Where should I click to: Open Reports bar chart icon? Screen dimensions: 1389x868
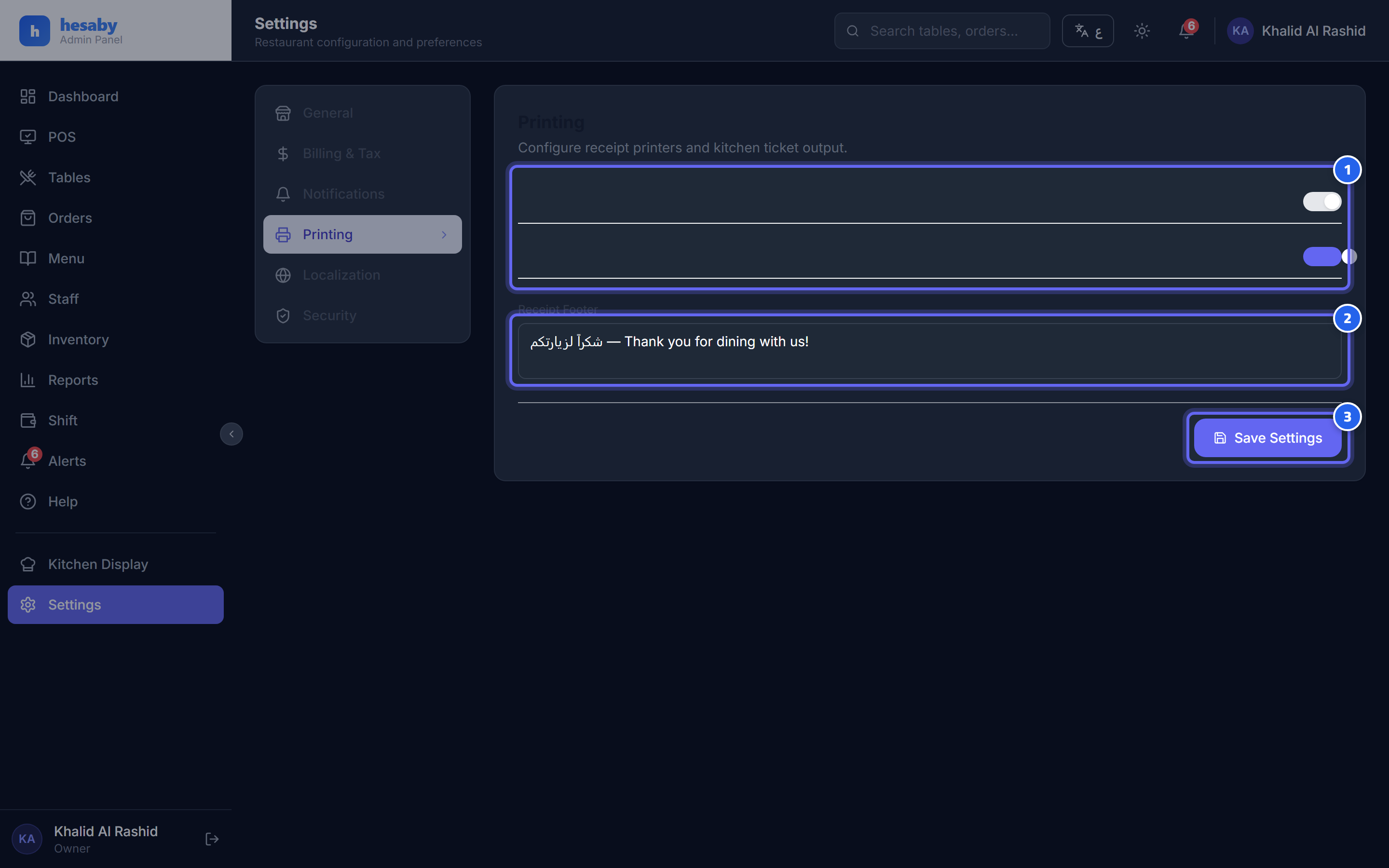[x=27, y=380]
